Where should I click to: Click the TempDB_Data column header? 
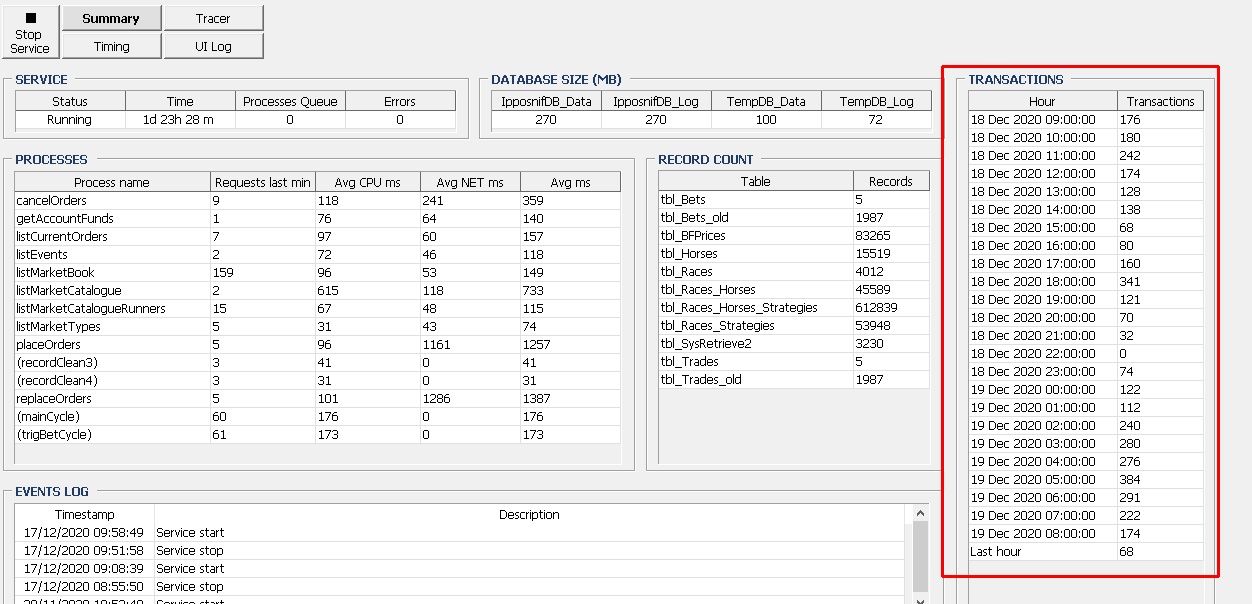point(766,101)
